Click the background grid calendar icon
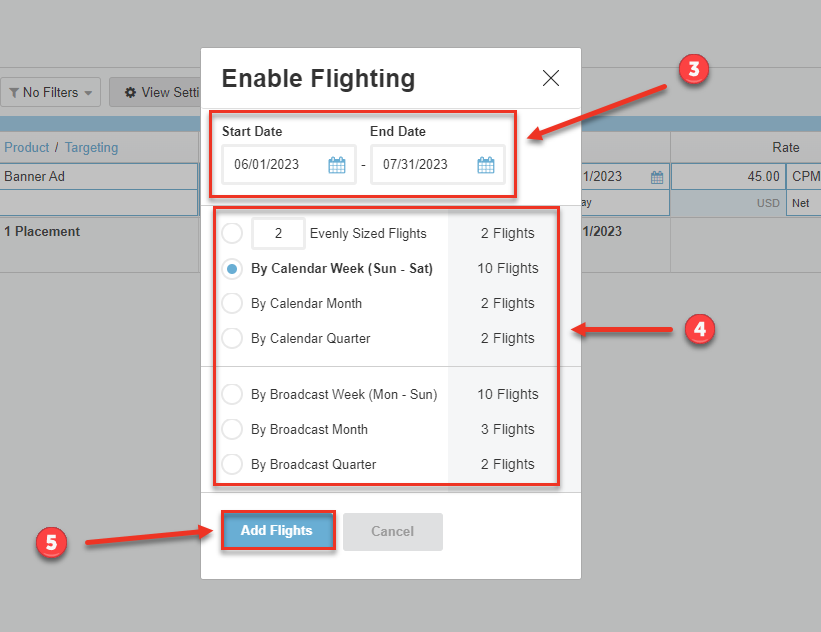The height and width of the screenshot is (632, 821). click(657, 177)
